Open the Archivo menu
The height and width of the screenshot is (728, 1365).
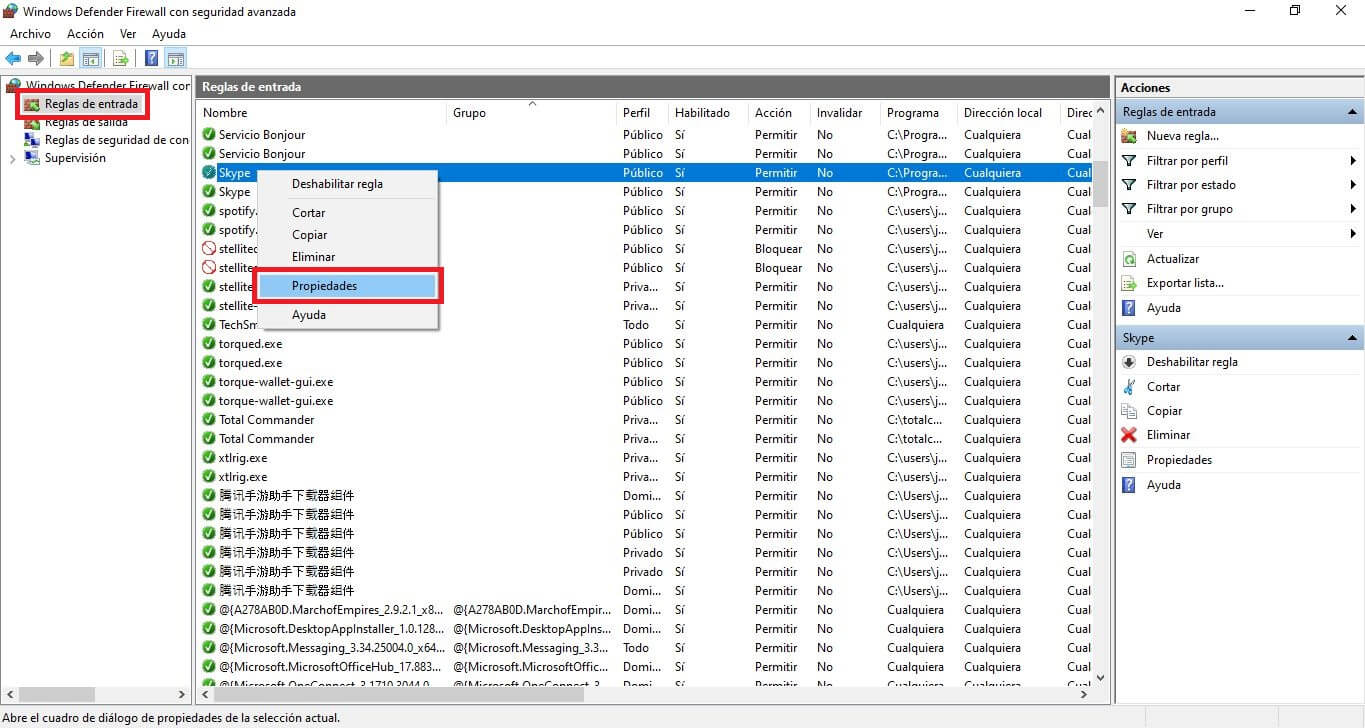(30, 34)
